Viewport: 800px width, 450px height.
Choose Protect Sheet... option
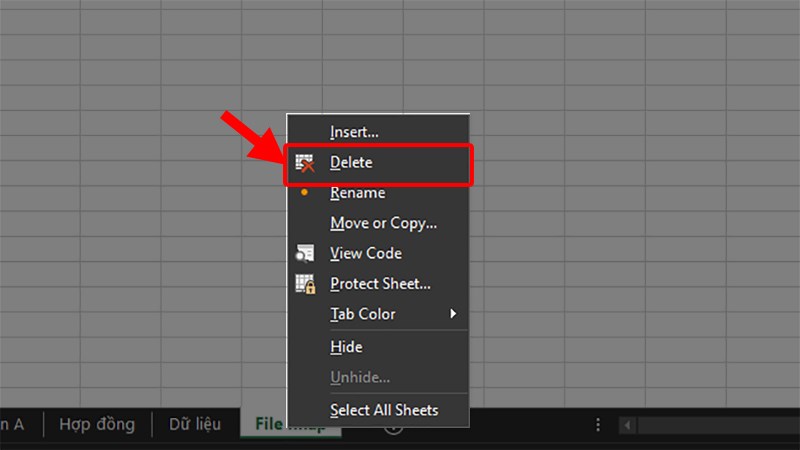point(378,284)
